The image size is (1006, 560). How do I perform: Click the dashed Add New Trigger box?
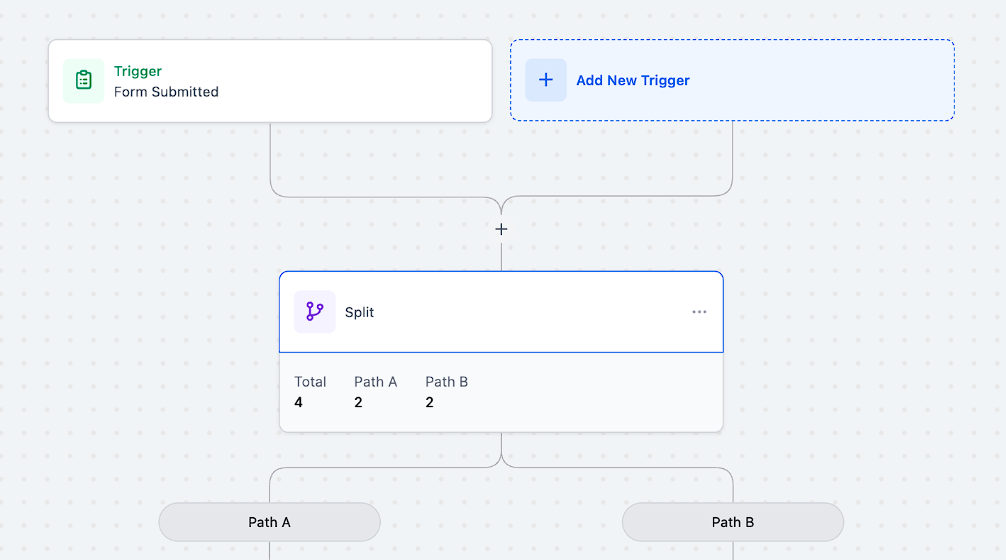pyautogui.click(x=732, y=80)
